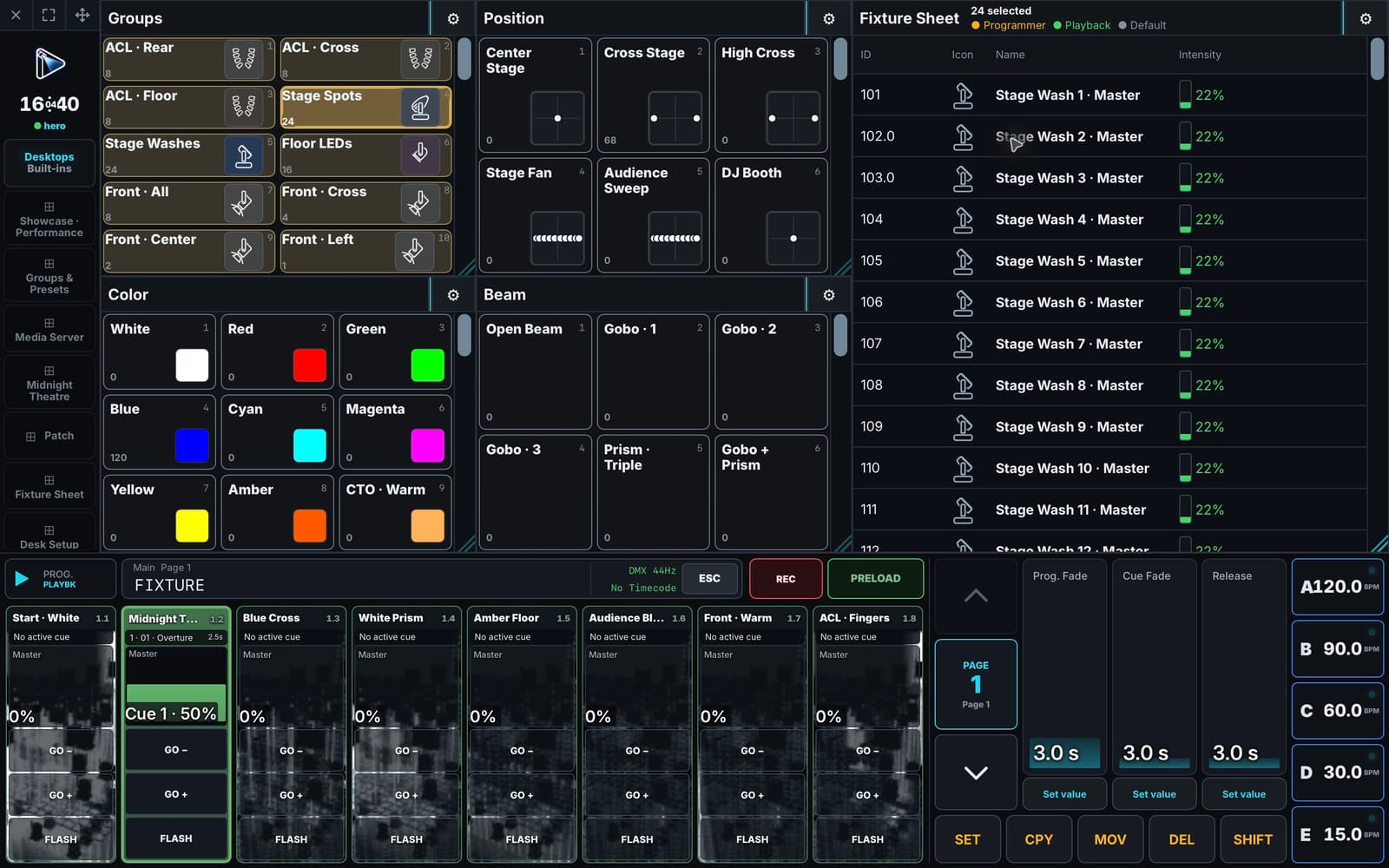Click the SET button
The image size is (1389, 868).
tap(967, 839)
